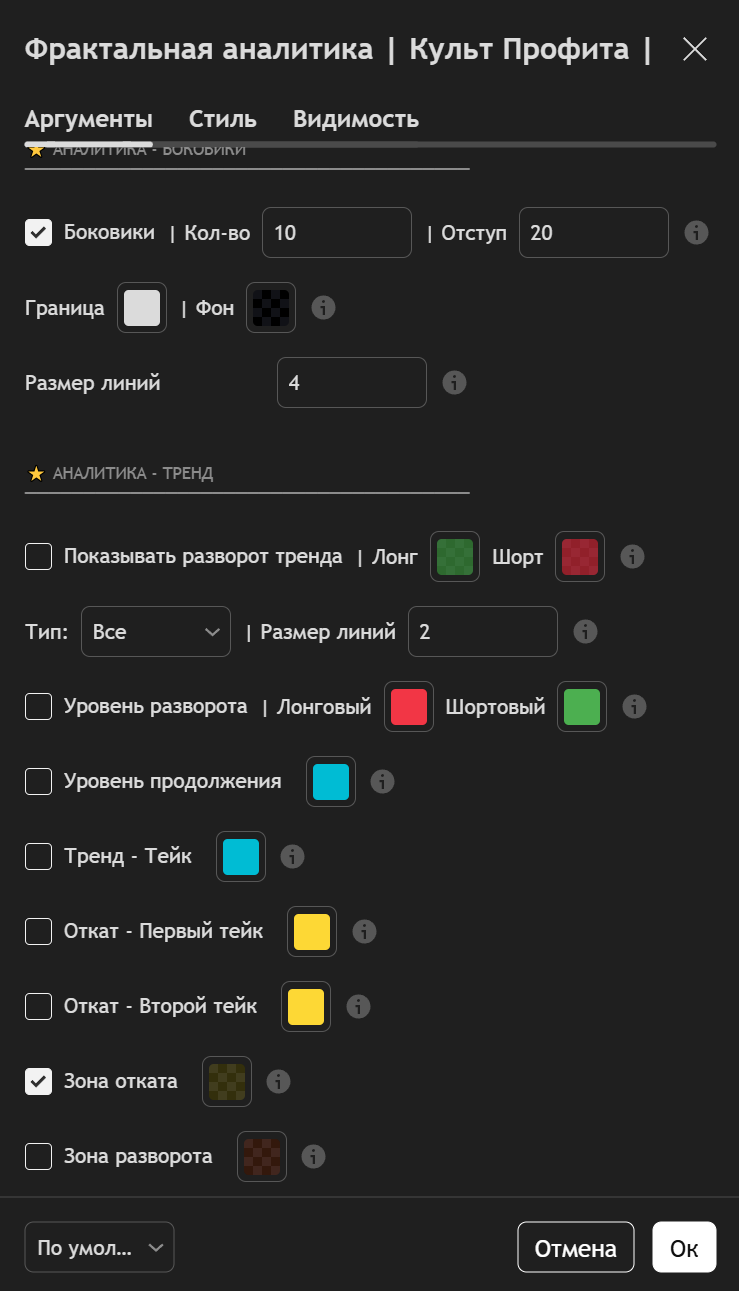Switch to the Видимость tab
Viewport: 739px width, 1291px height.
click(356, 120)
